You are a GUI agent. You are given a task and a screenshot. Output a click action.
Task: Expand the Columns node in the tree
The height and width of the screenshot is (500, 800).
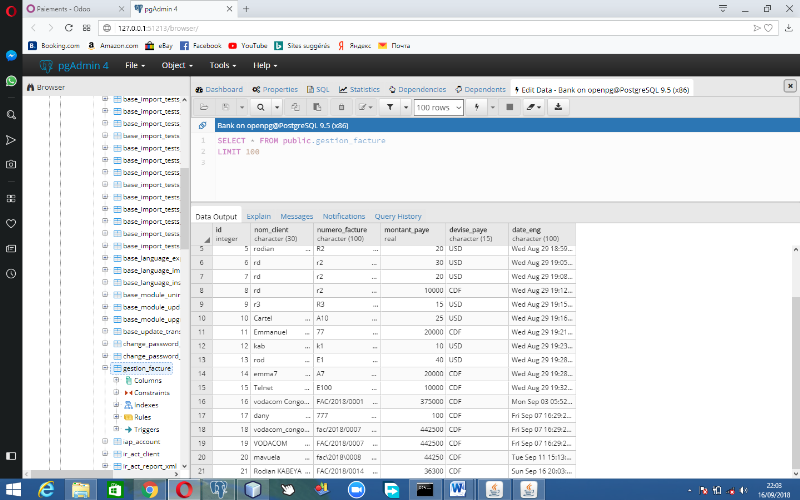pyautogui.click(x=117, y=380)
